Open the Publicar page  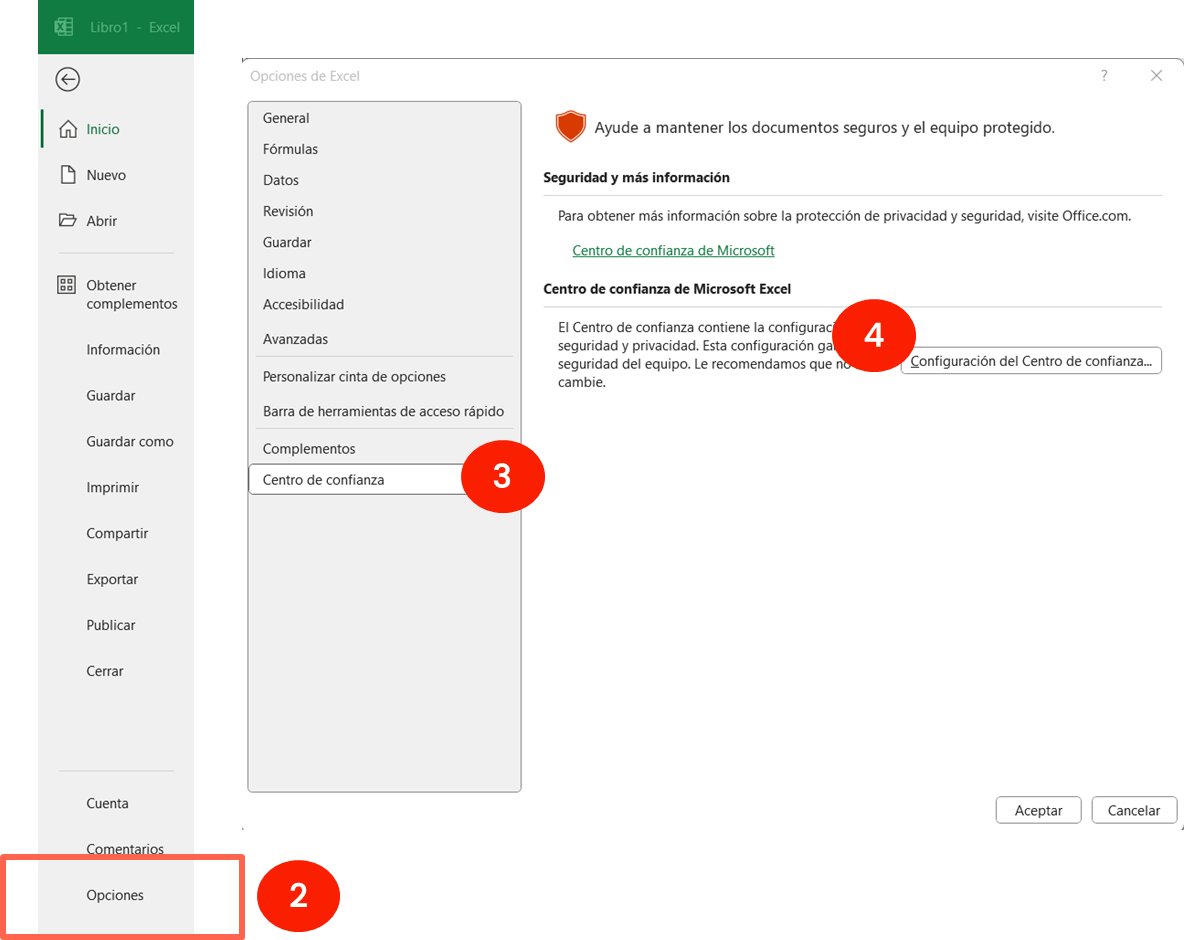tap(111, 625)
